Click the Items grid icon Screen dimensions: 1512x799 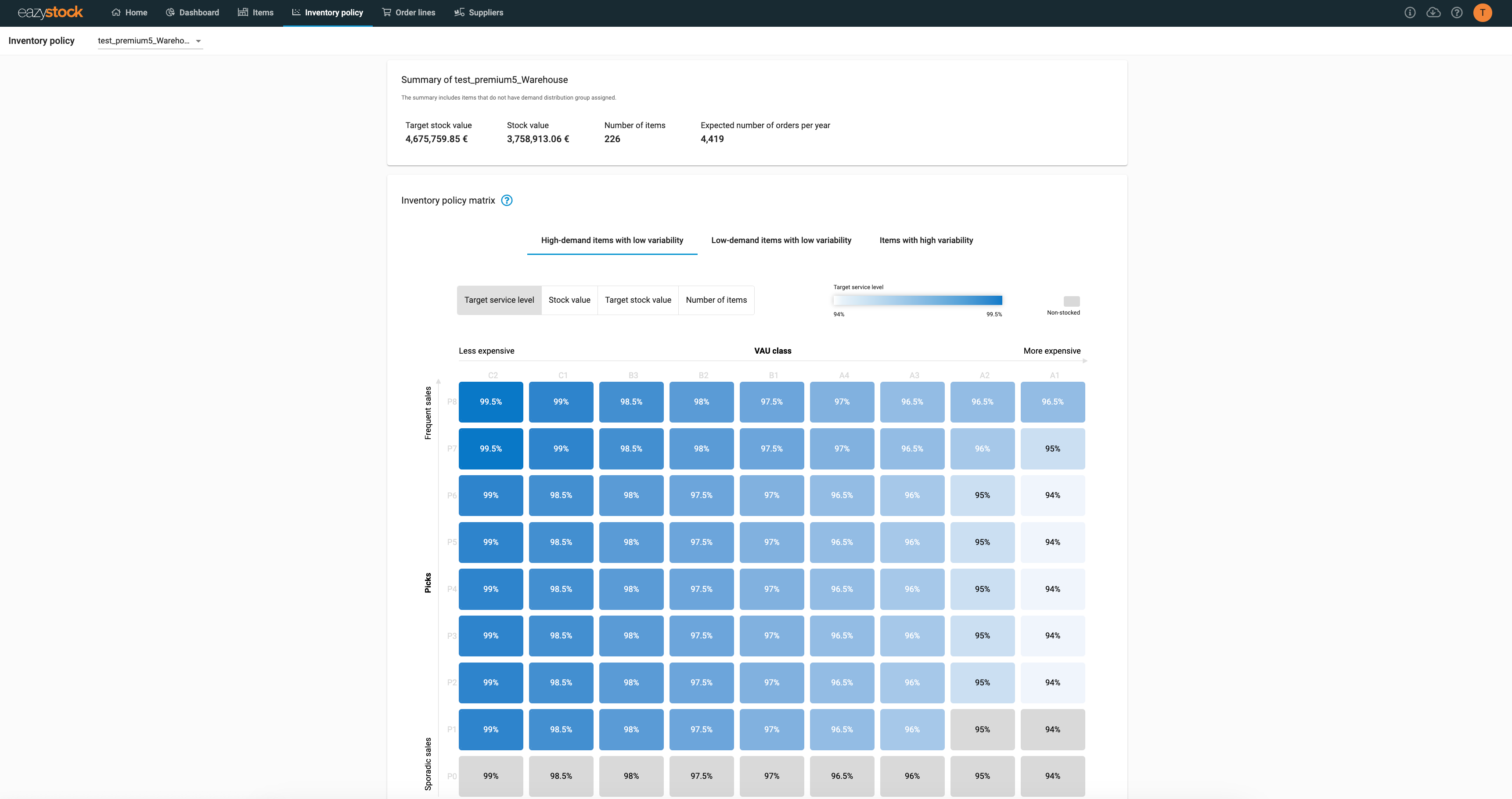243,12
